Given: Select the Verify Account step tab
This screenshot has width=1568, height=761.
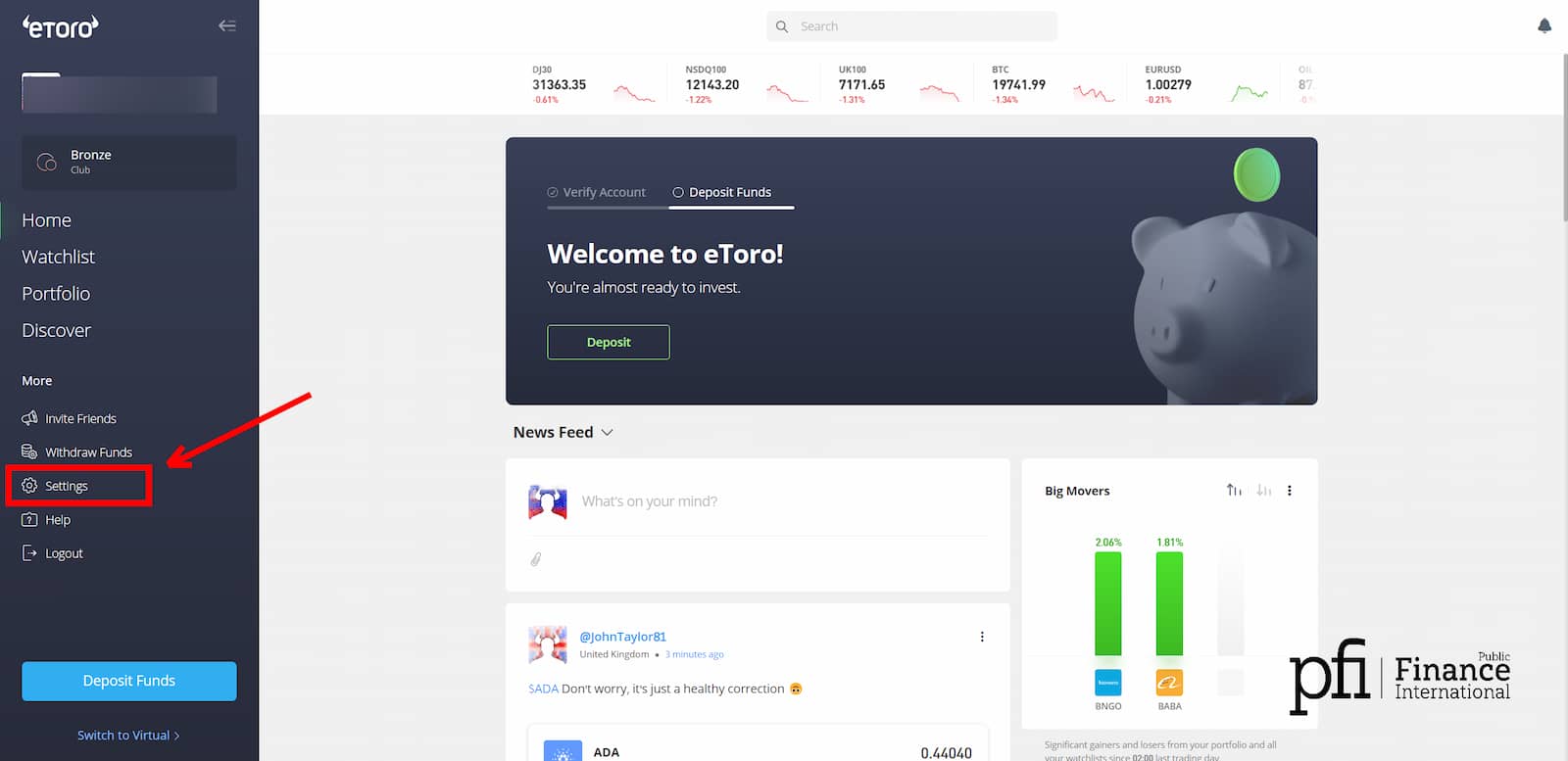Looking at the screenshot, I should (597, 192).
